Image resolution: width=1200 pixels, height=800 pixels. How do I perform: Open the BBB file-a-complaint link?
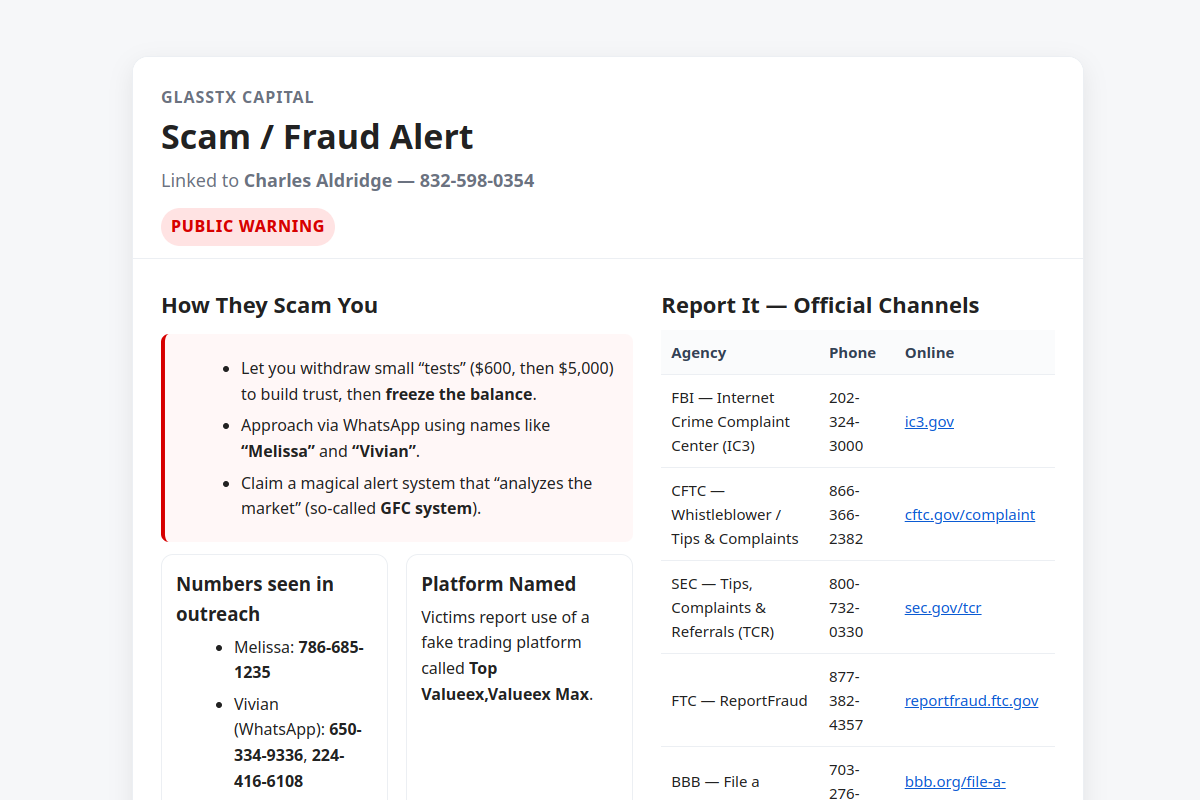pyautogui.click(x=955, y=781)
